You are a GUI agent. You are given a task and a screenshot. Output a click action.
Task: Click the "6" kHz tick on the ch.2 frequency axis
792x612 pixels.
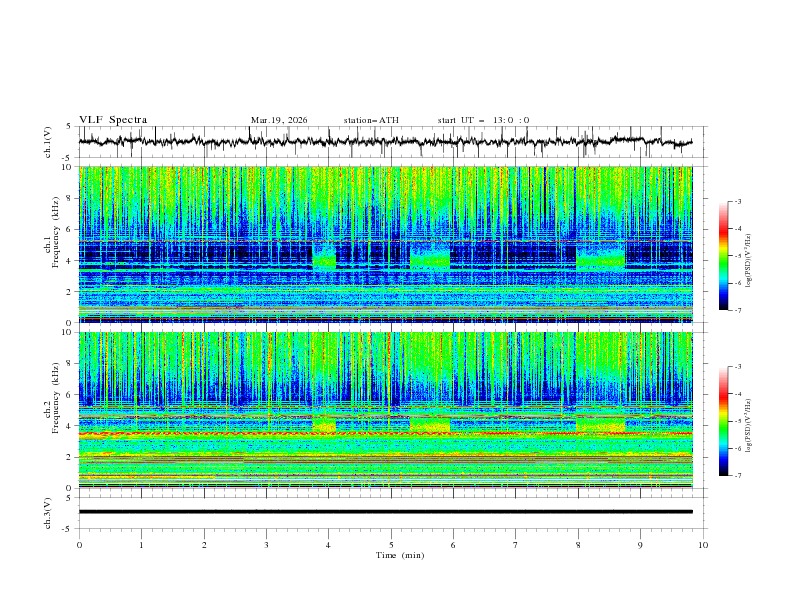70,395
